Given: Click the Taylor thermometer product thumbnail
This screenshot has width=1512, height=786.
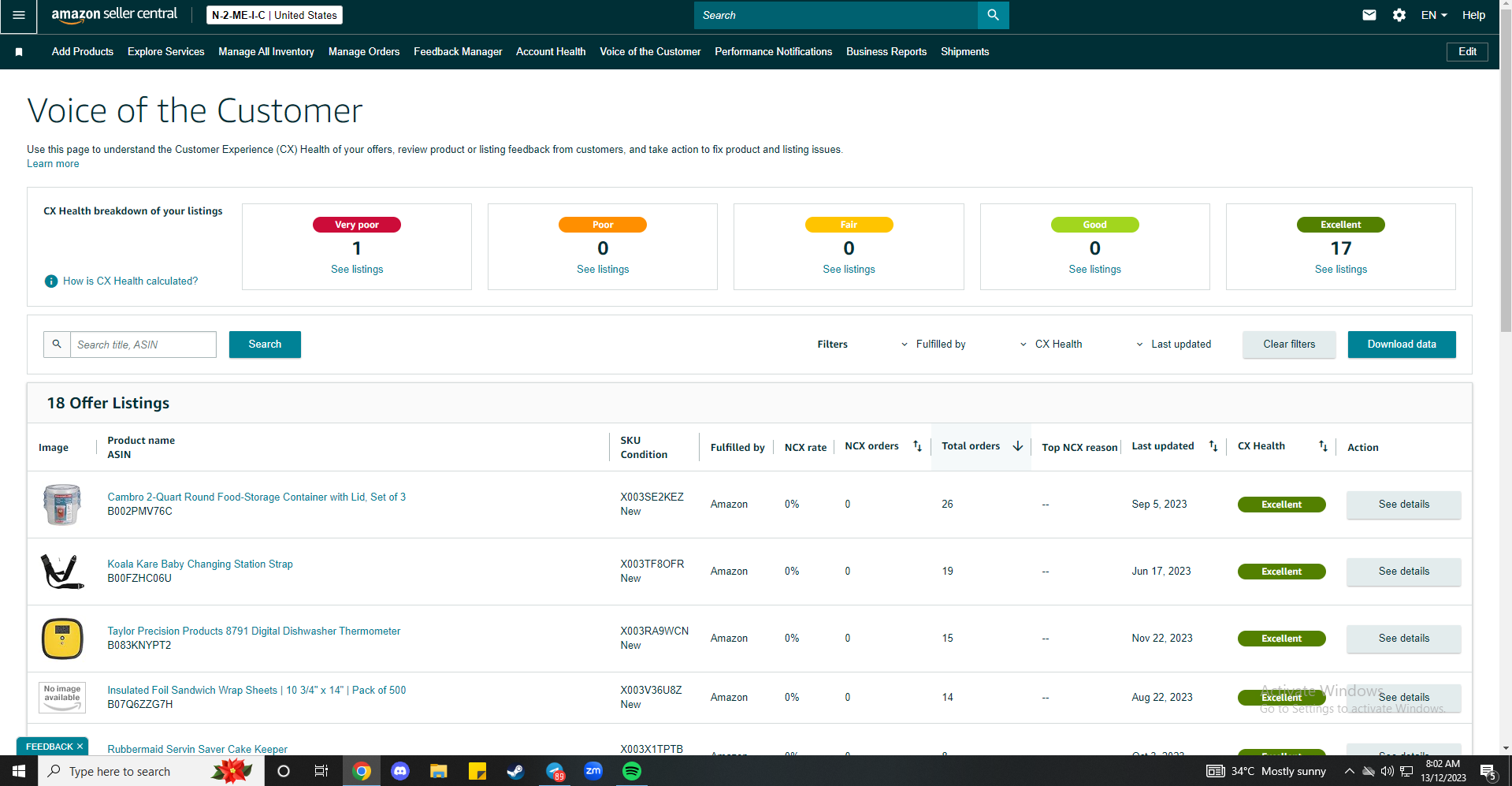Looking at the screenshot, I should (62, 639).
